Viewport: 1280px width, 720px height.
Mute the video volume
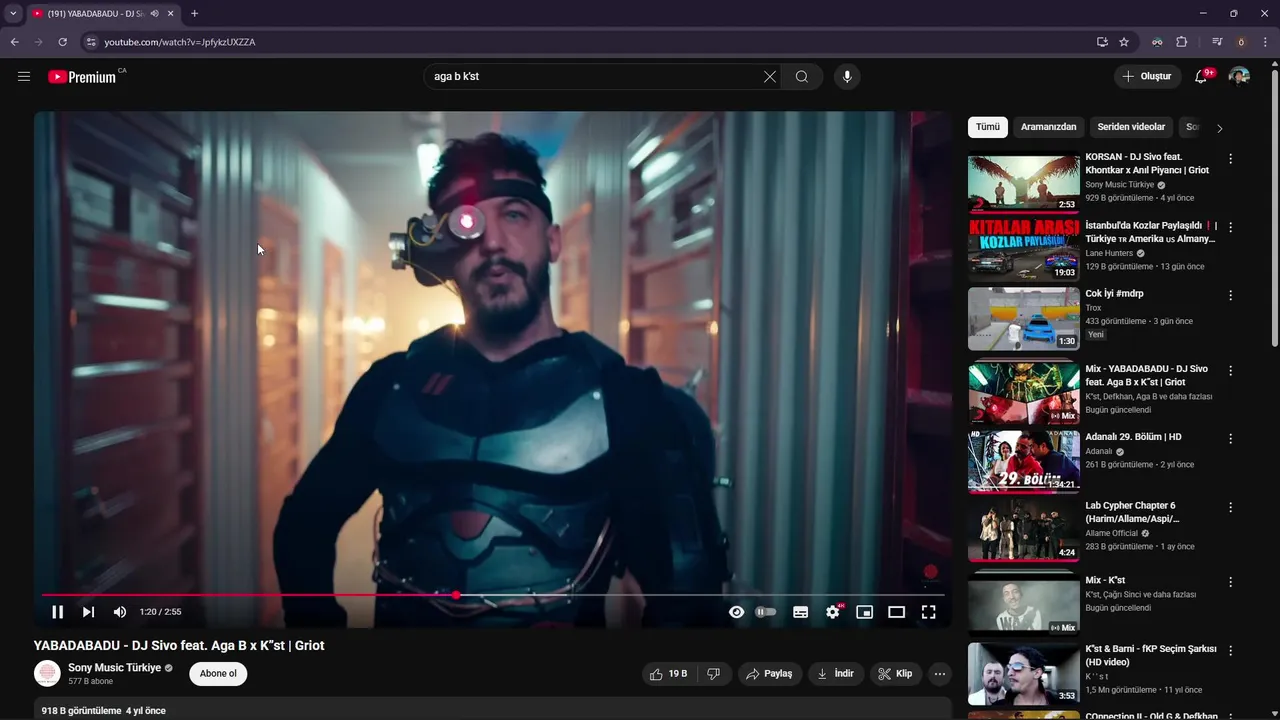point(120,612)
